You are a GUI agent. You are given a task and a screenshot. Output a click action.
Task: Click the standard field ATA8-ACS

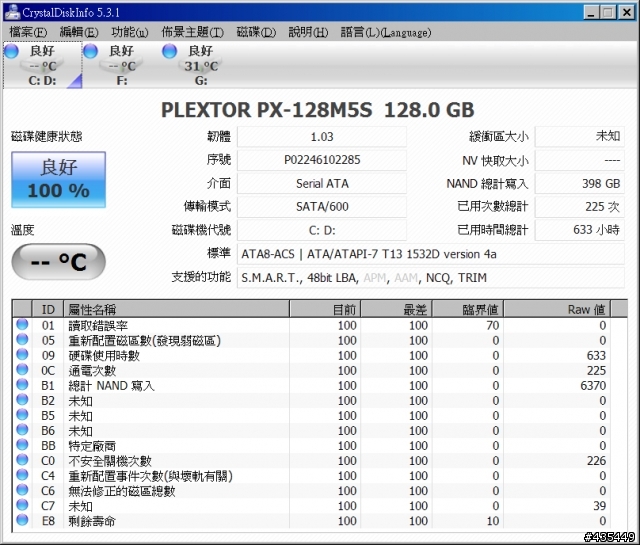431,254
